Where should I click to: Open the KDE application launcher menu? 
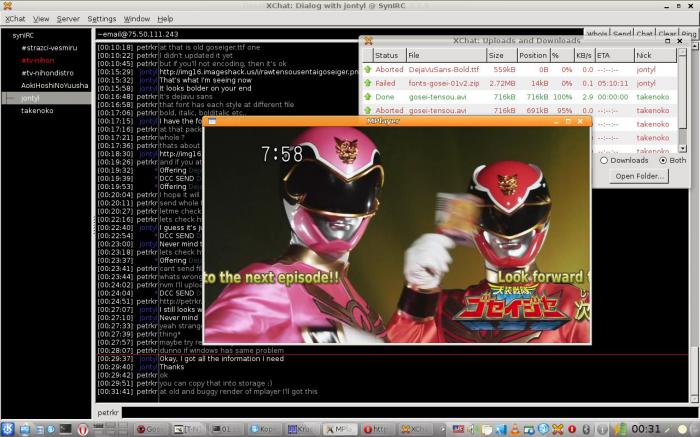point(8,429)
